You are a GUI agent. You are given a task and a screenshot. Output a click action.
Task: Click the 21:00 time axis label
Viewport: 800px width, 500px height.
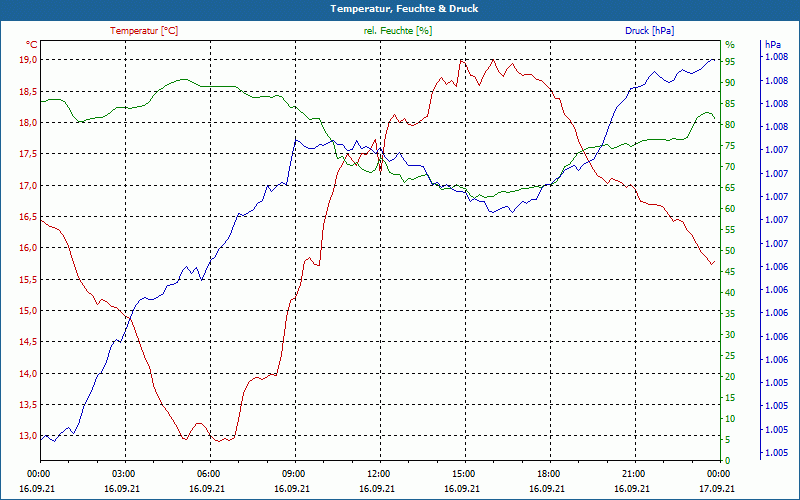click(x=633, y=474)
